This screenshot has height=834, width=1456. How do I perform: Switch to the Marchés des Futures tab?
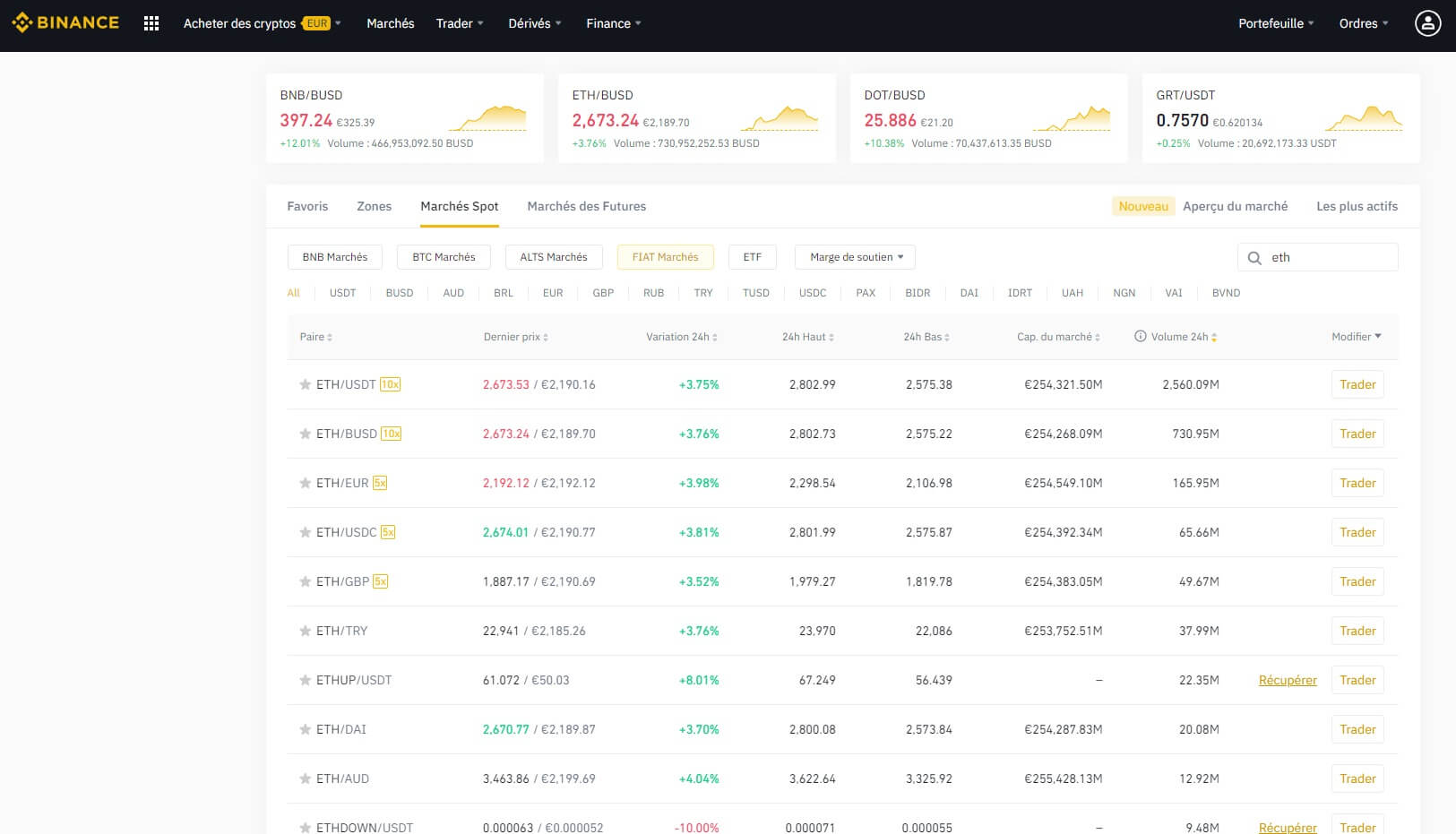[586, 206]
